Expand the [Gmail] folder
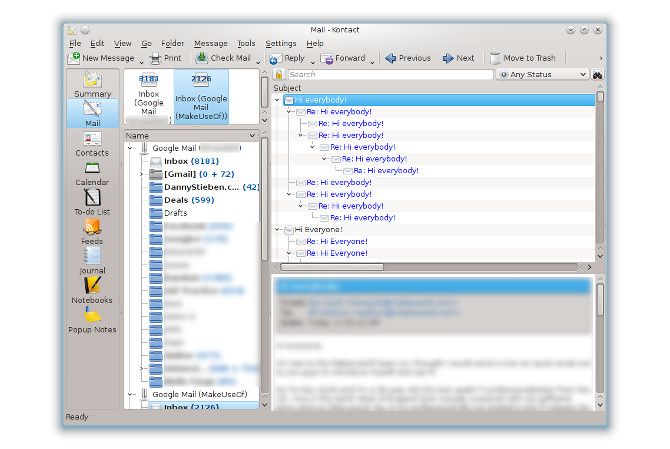 point(141,174)
